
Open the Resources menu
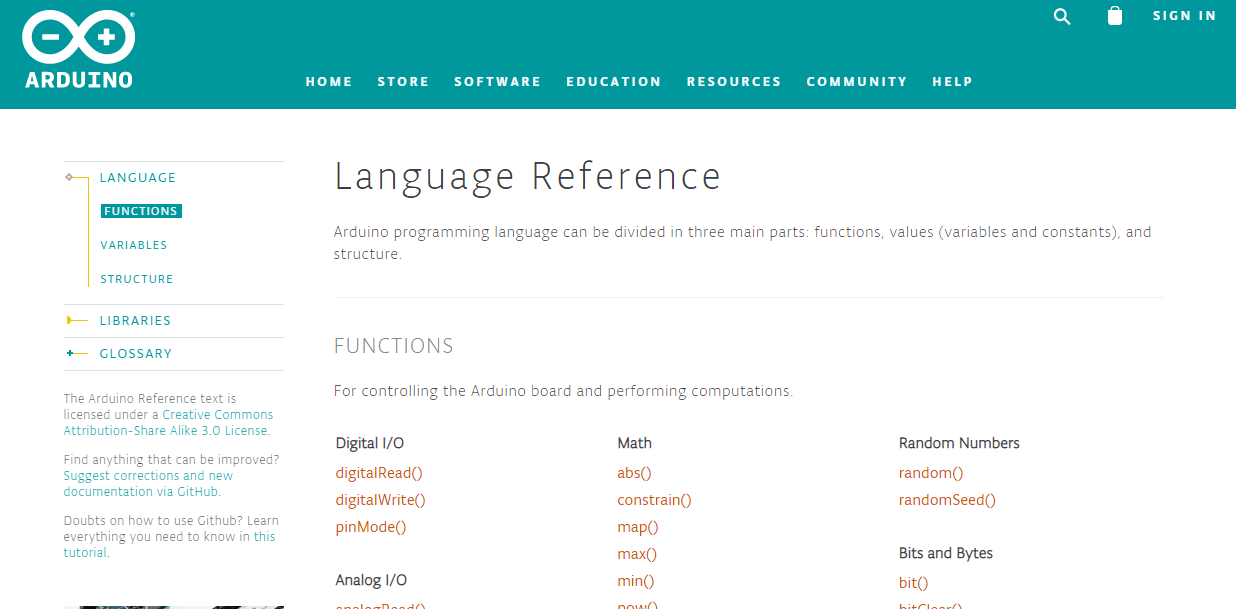click(x=734, y=82)
